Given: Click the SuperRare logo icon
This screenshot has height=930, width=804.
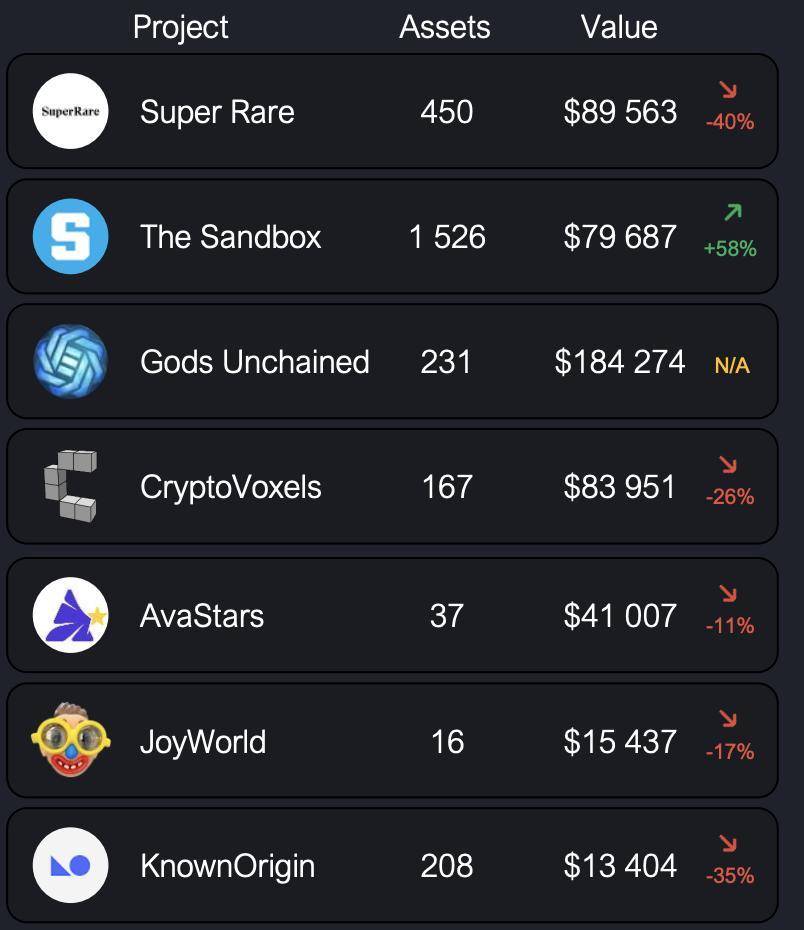Looking at the screenshot, I should tap(70, 111).
